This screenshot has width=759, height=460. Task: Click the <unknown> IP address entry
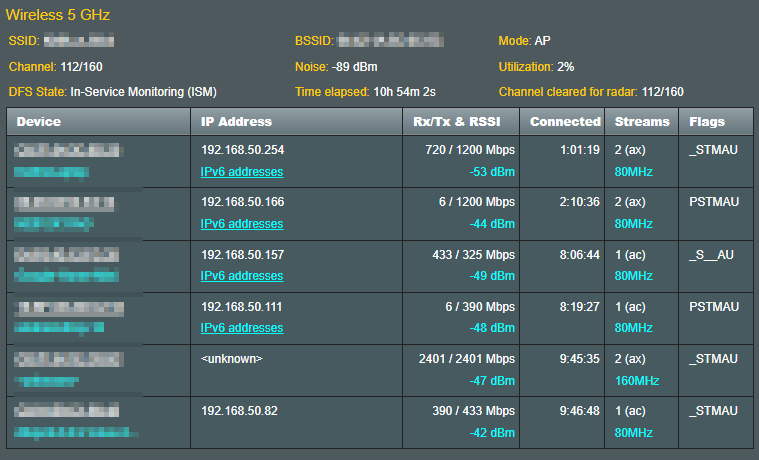235,359
